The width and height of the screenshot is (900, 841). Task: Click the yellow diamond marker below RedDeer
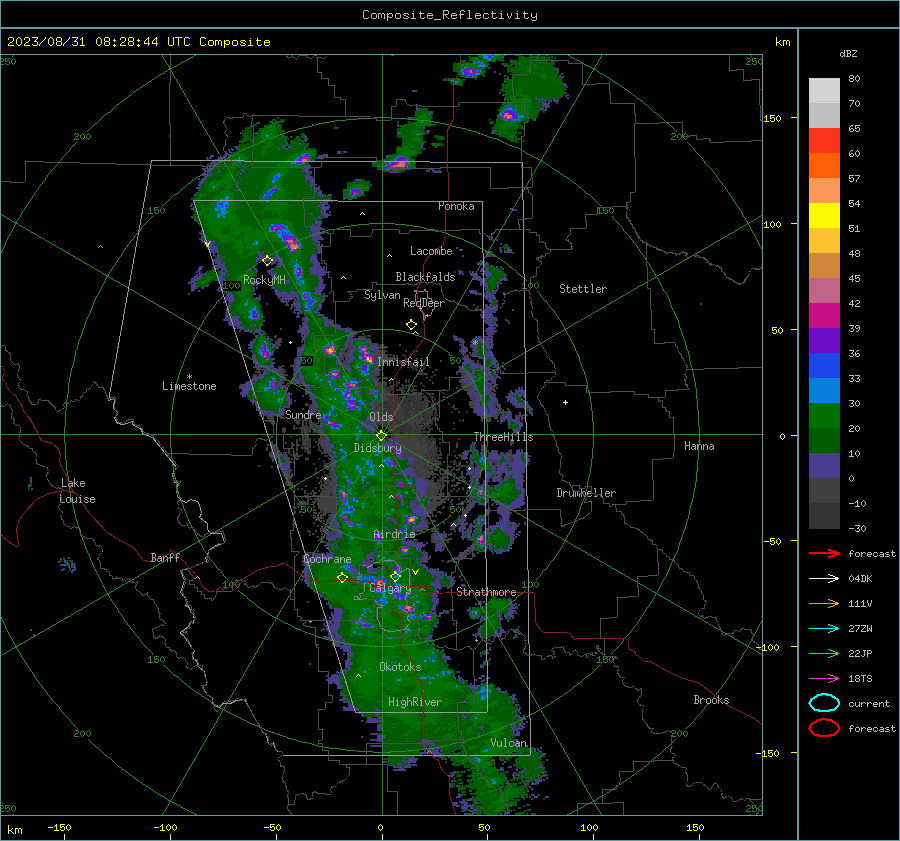pyautogui.click(x=411, y=325)
